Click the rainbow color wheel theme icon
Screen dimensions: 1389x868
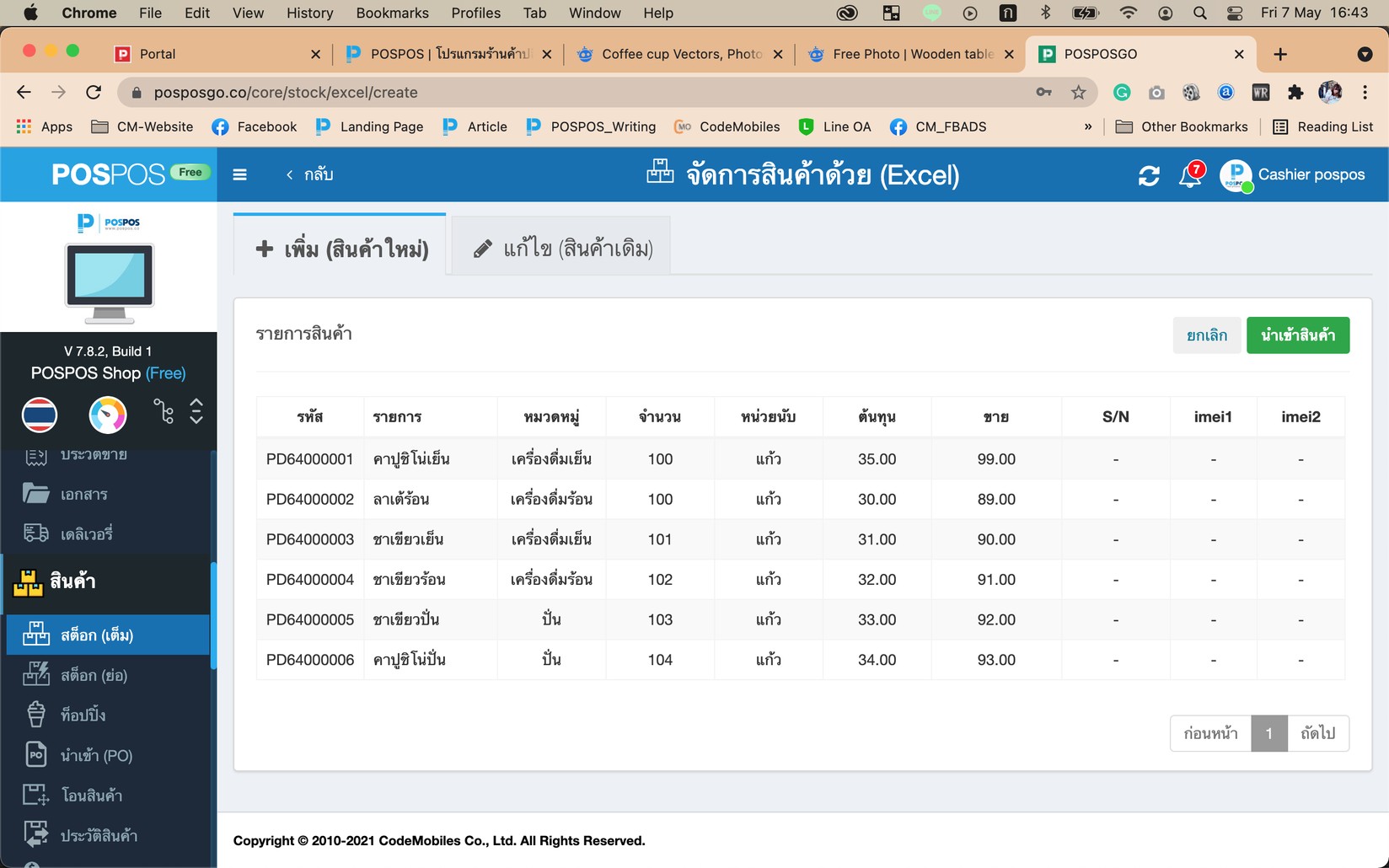[108, 415]
